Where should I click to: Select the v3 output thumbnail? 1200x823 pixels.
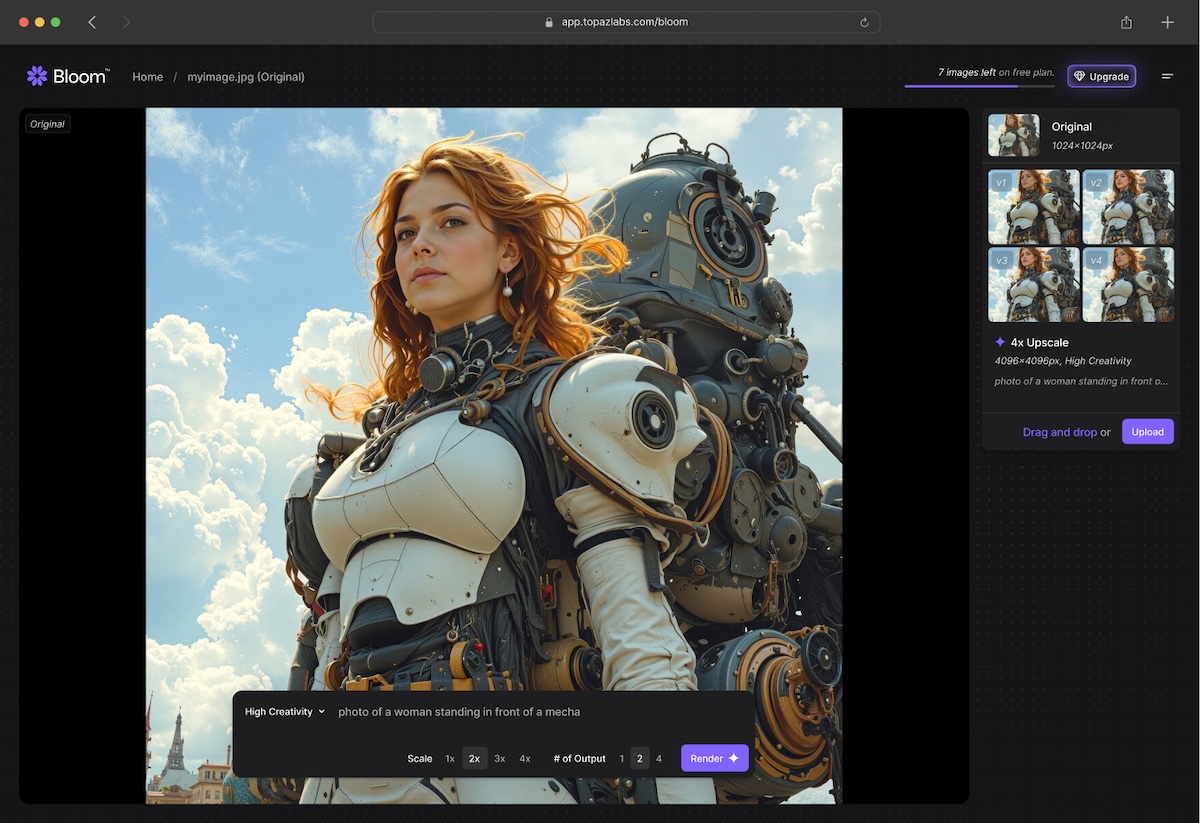coord(1034,285)
